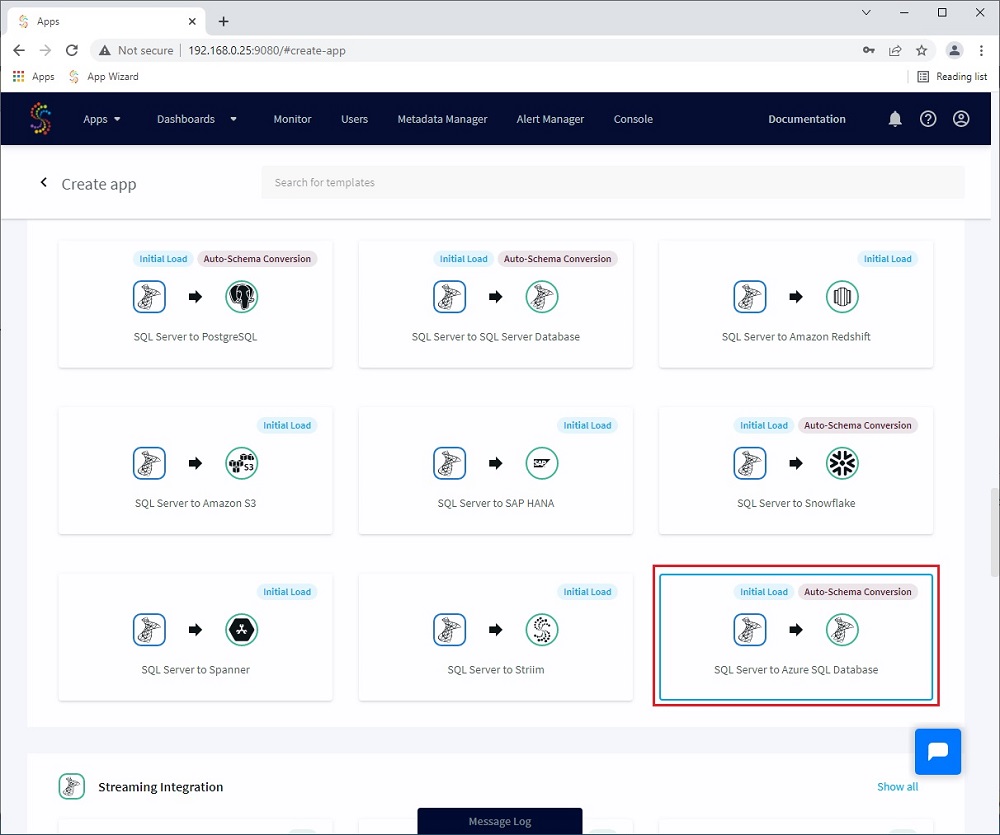Image resolution: width=1000 pixels, height=835 pixels.
Task: Click the saved password key icon
Action: (869, 50)
